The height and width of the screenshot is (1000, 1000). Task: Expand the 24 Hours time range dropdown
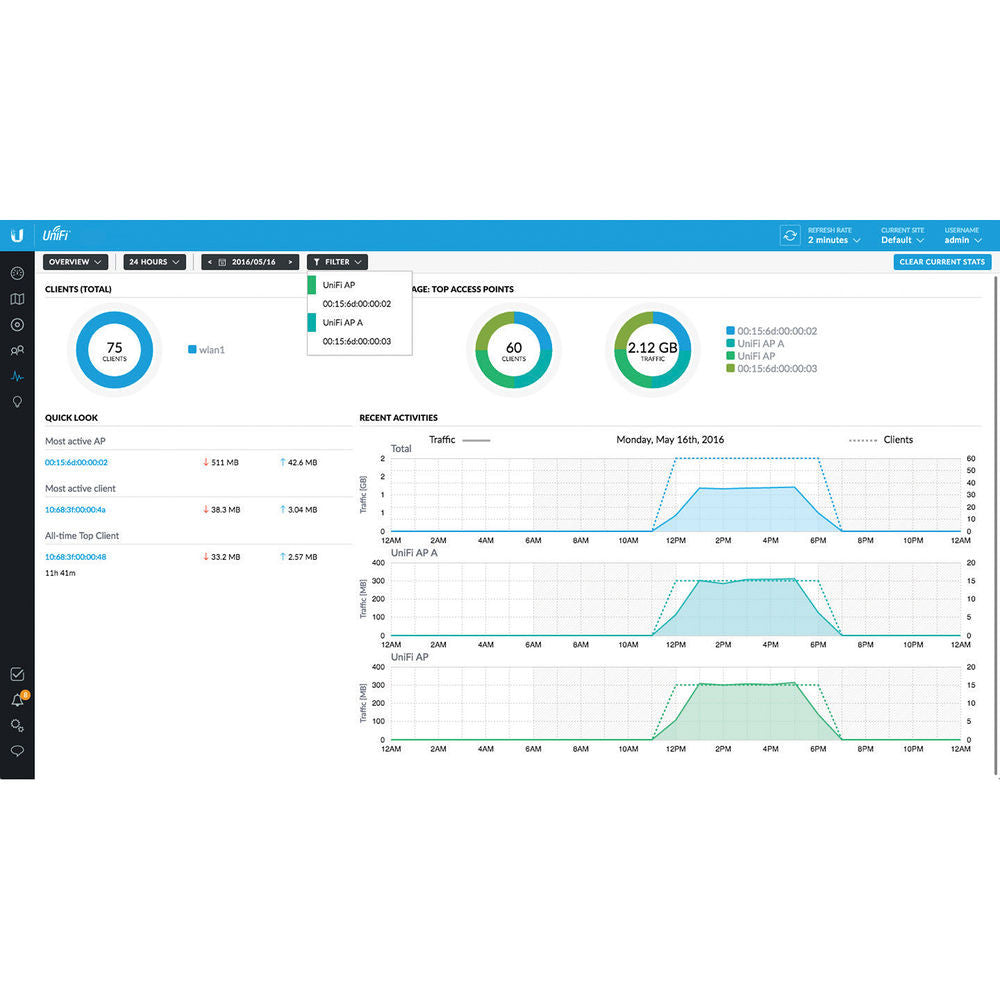point(154,262)
